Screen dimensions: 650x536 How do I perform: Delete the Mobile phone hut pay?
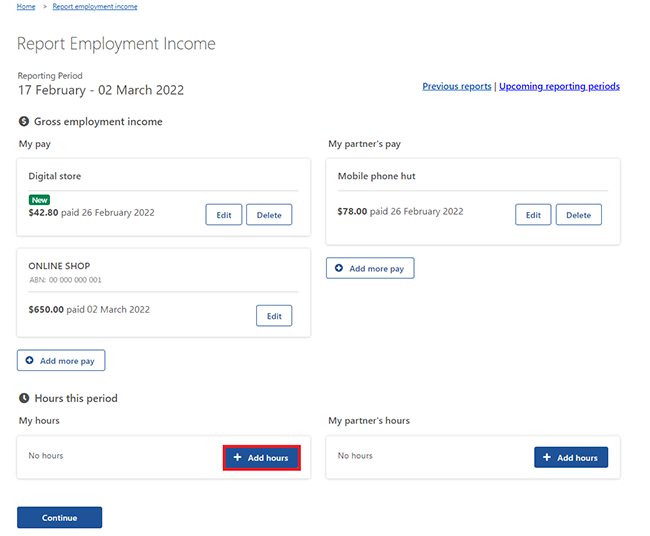(x=579, y=214)
